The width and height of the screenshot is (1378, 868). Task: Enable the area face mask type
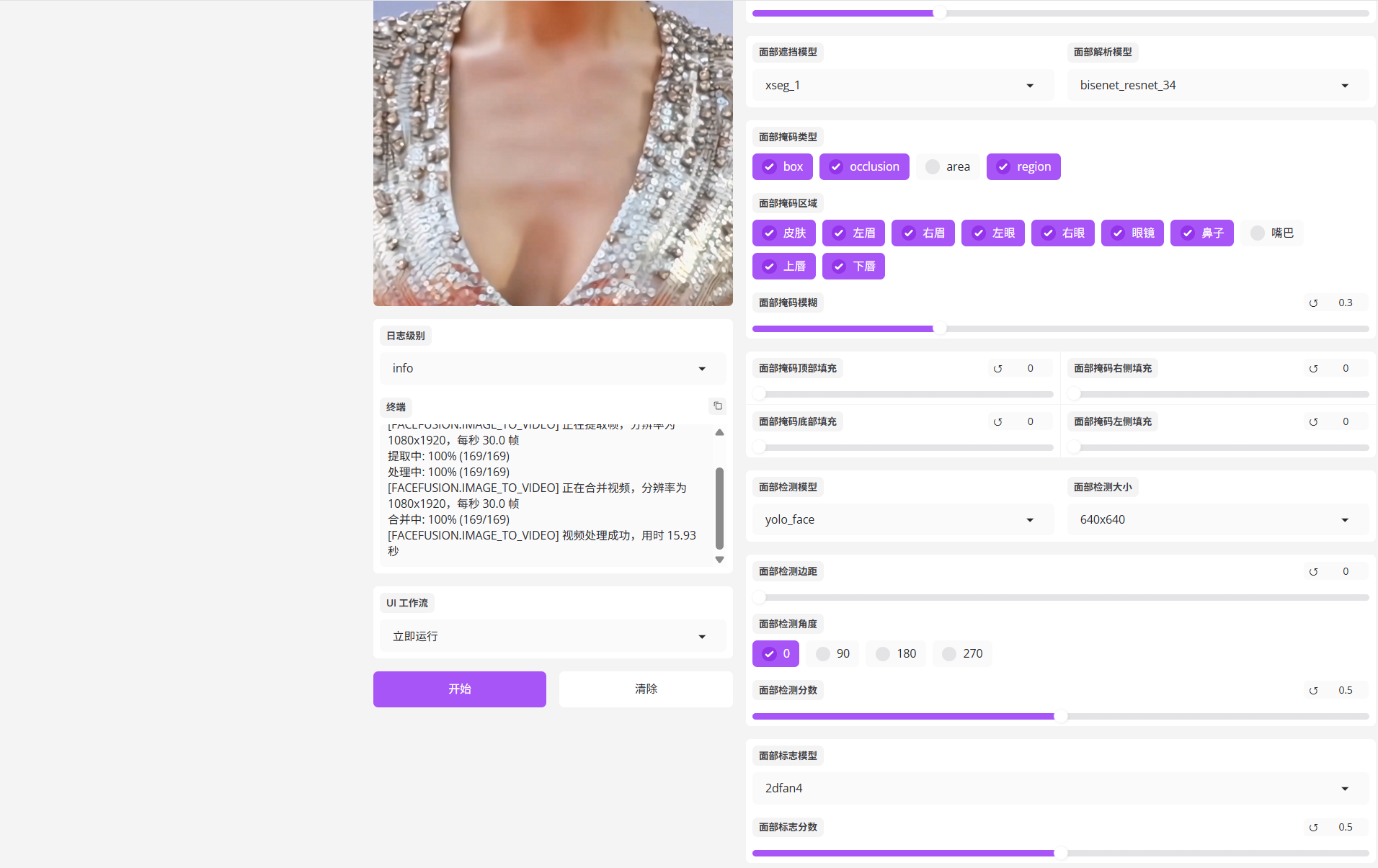947,167
